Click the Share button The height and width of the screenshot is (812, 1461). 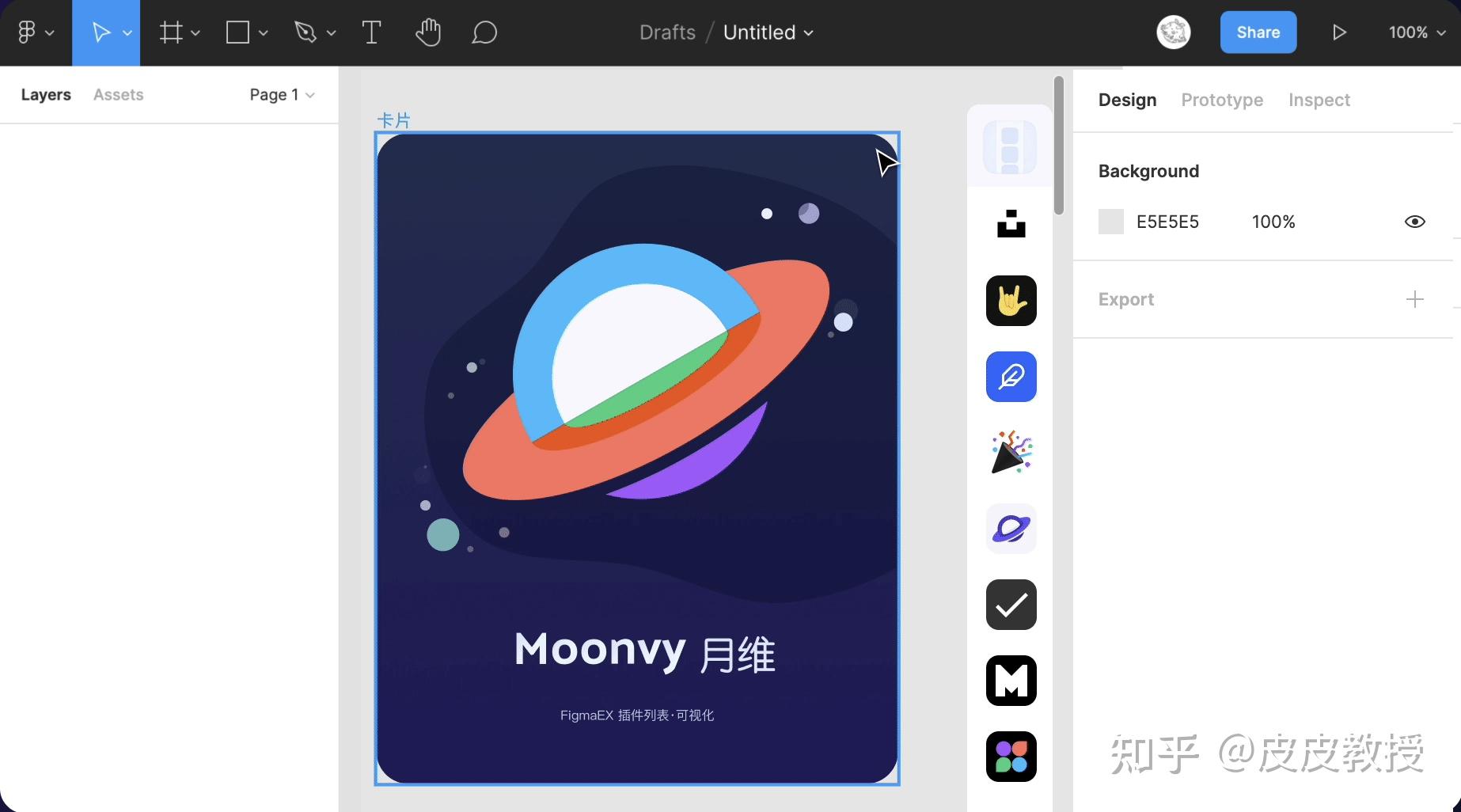click(1258, 32)
